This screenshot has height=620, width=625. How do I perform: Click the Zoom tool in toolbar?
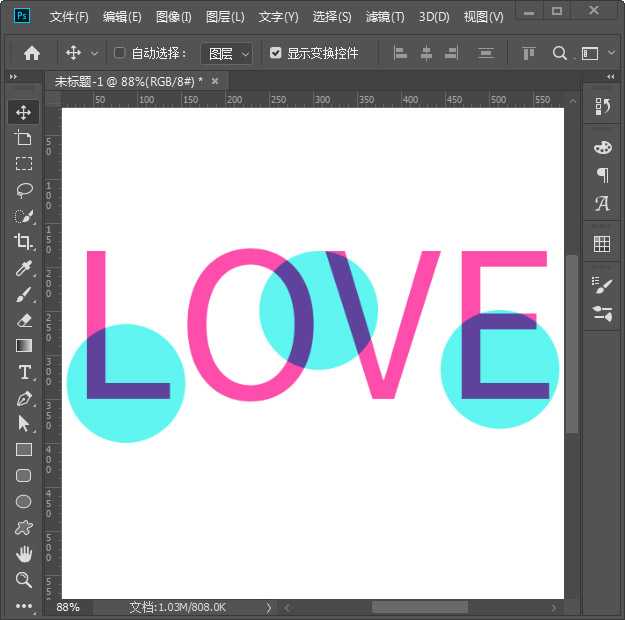click(24, 580)
